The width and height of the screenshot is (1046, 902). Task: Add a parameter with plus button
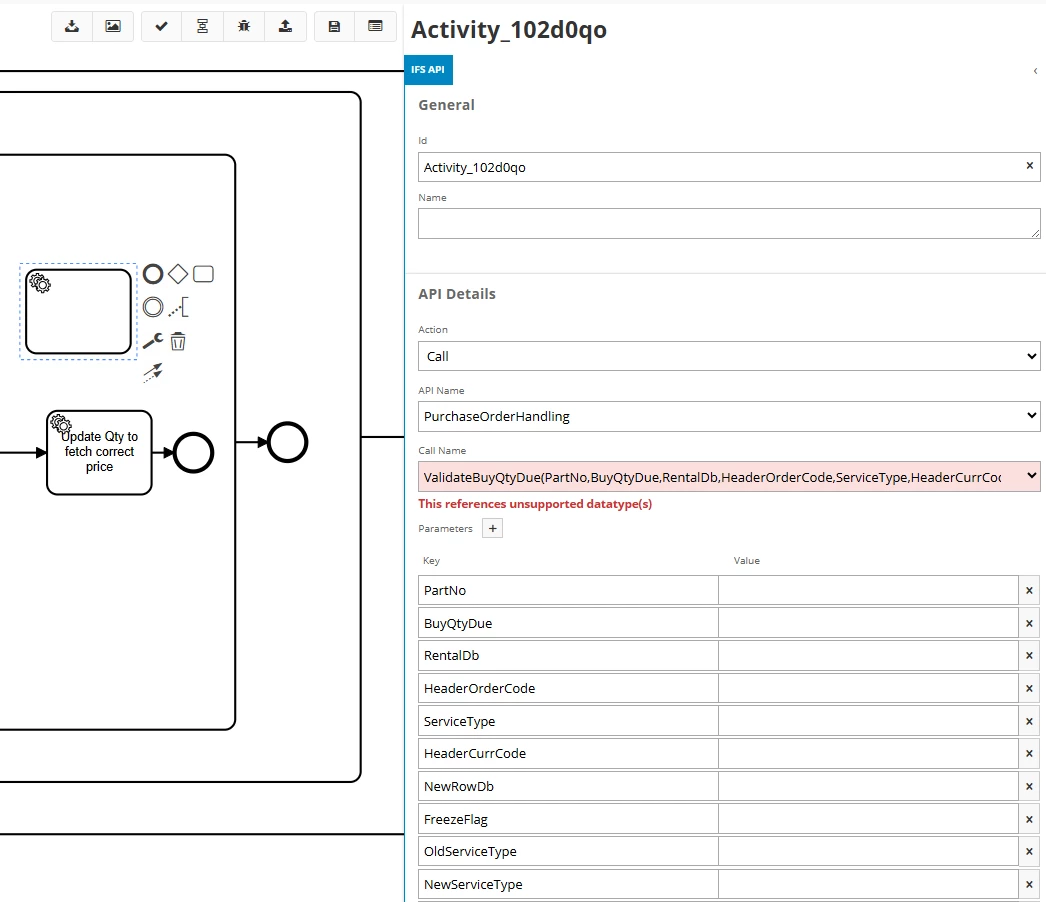[x=492, y=528]
